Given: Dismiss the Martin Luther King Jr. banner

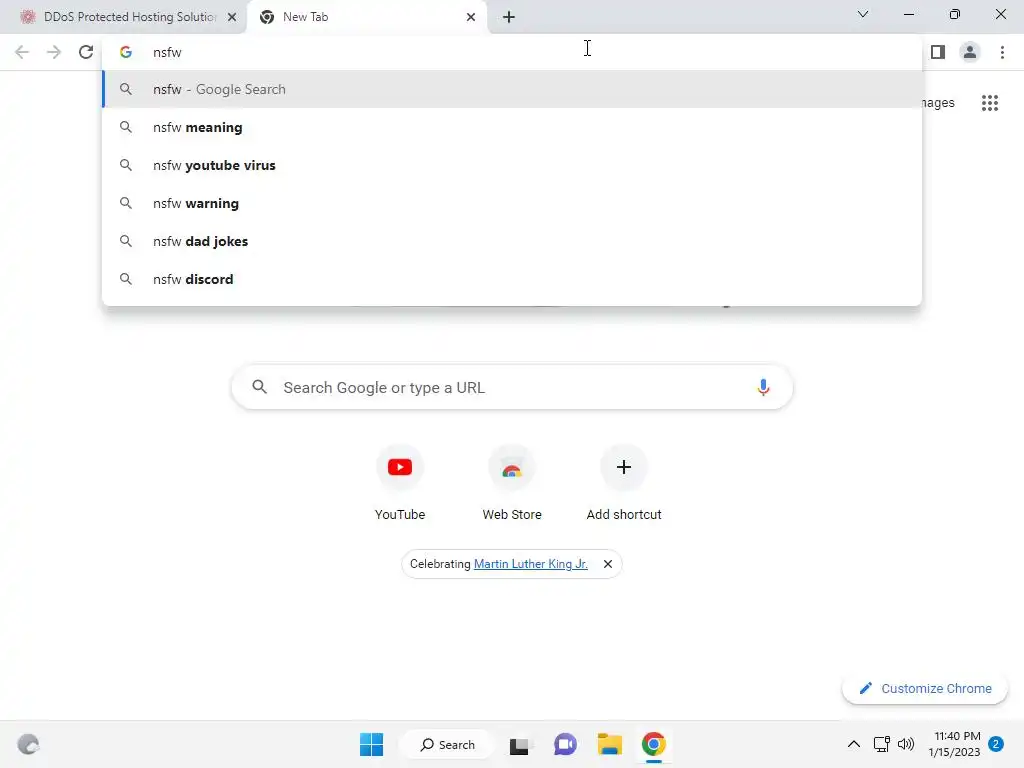Looking at the screenshot, I should tap(608, 564).
